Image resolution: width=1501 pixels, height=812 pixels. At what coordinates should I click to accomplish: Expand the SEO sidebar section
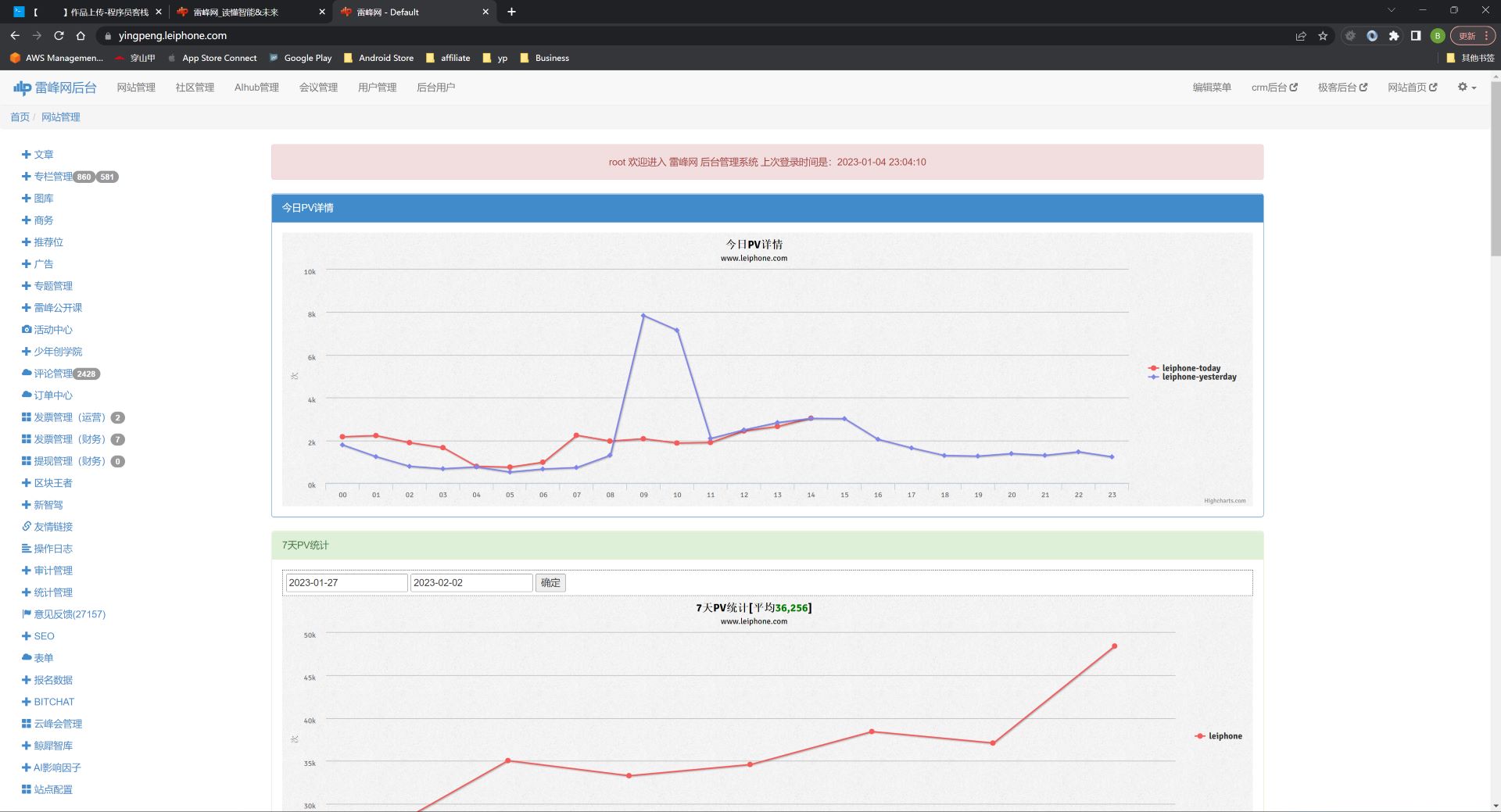(x=38, y=636)
